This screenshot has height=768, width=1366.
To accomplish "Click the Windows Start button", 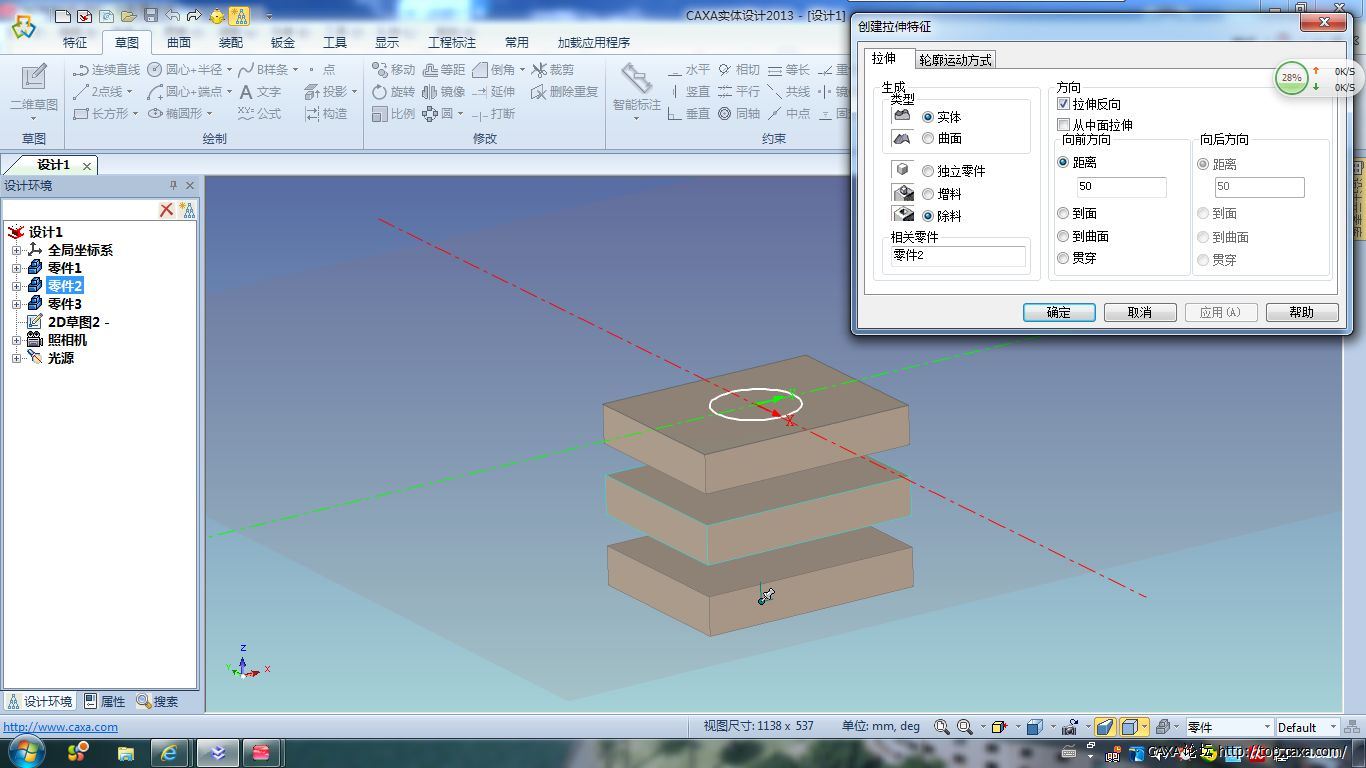I will [x=25, y=751].
